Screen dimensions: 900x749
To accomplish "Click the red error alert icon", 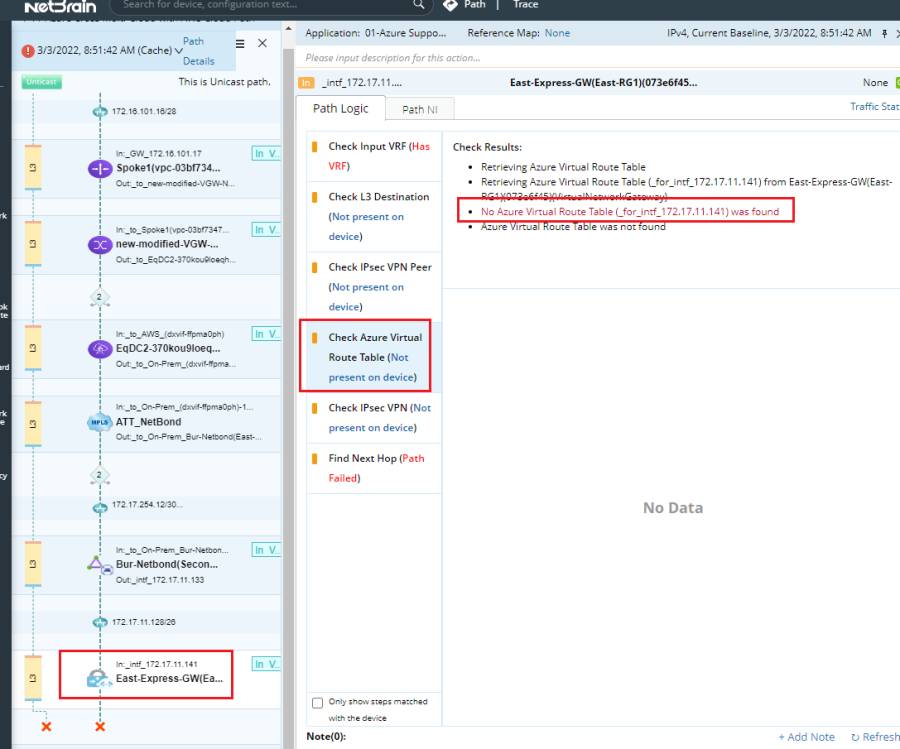I will tap(27, 50).
